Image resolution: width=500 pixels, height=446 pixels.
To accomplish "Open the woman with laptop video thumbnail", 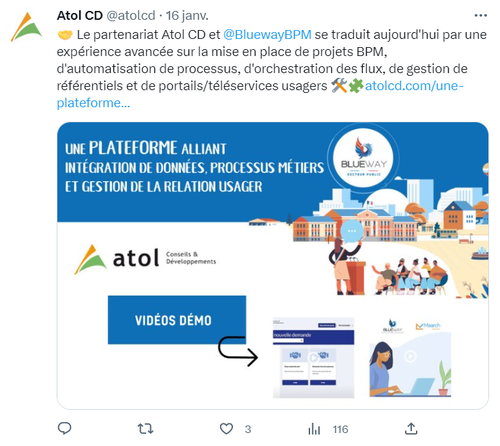I will point(410,357).
